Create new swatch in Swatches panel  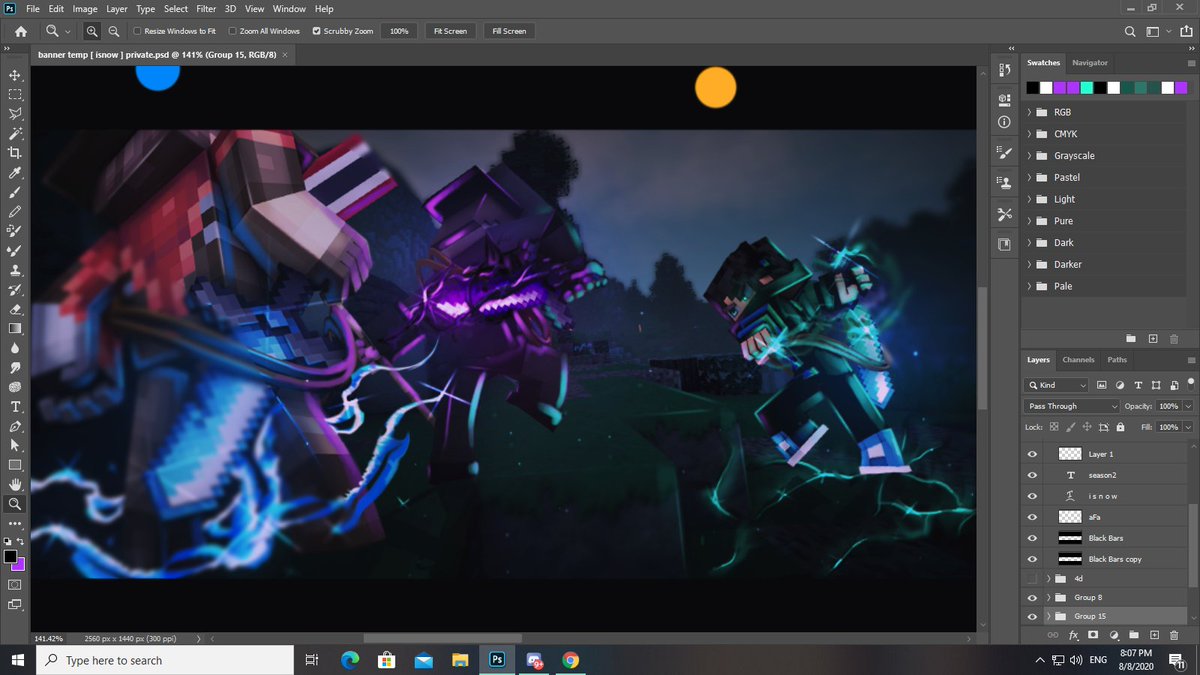pos(1153,339)
